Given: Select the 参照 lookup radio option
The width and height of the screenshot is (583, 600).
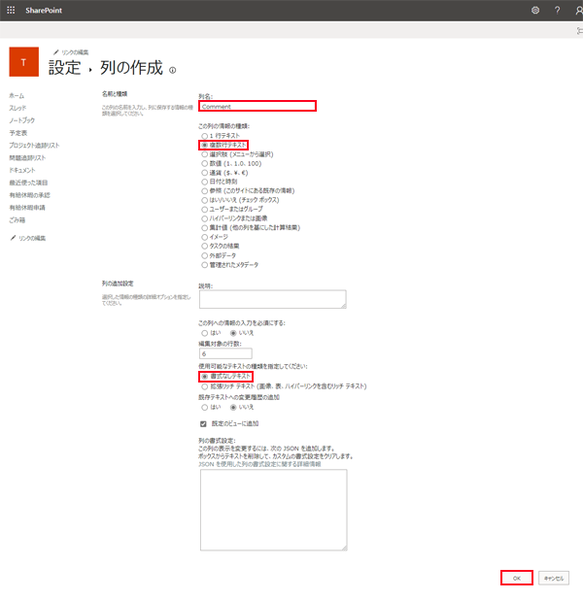Looking at the screenshot, I should [205, 191].
